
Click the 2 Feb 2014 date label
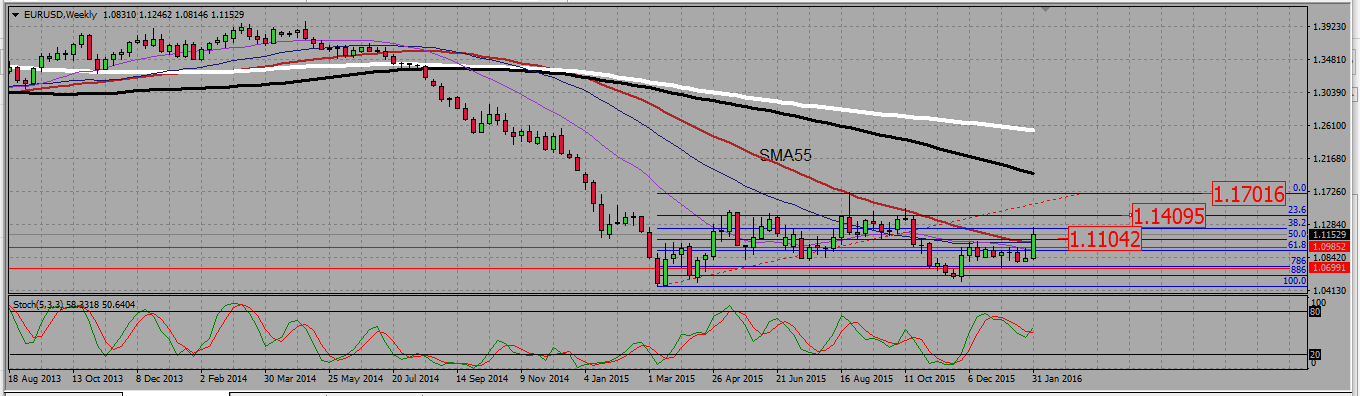tap(223, 380)
